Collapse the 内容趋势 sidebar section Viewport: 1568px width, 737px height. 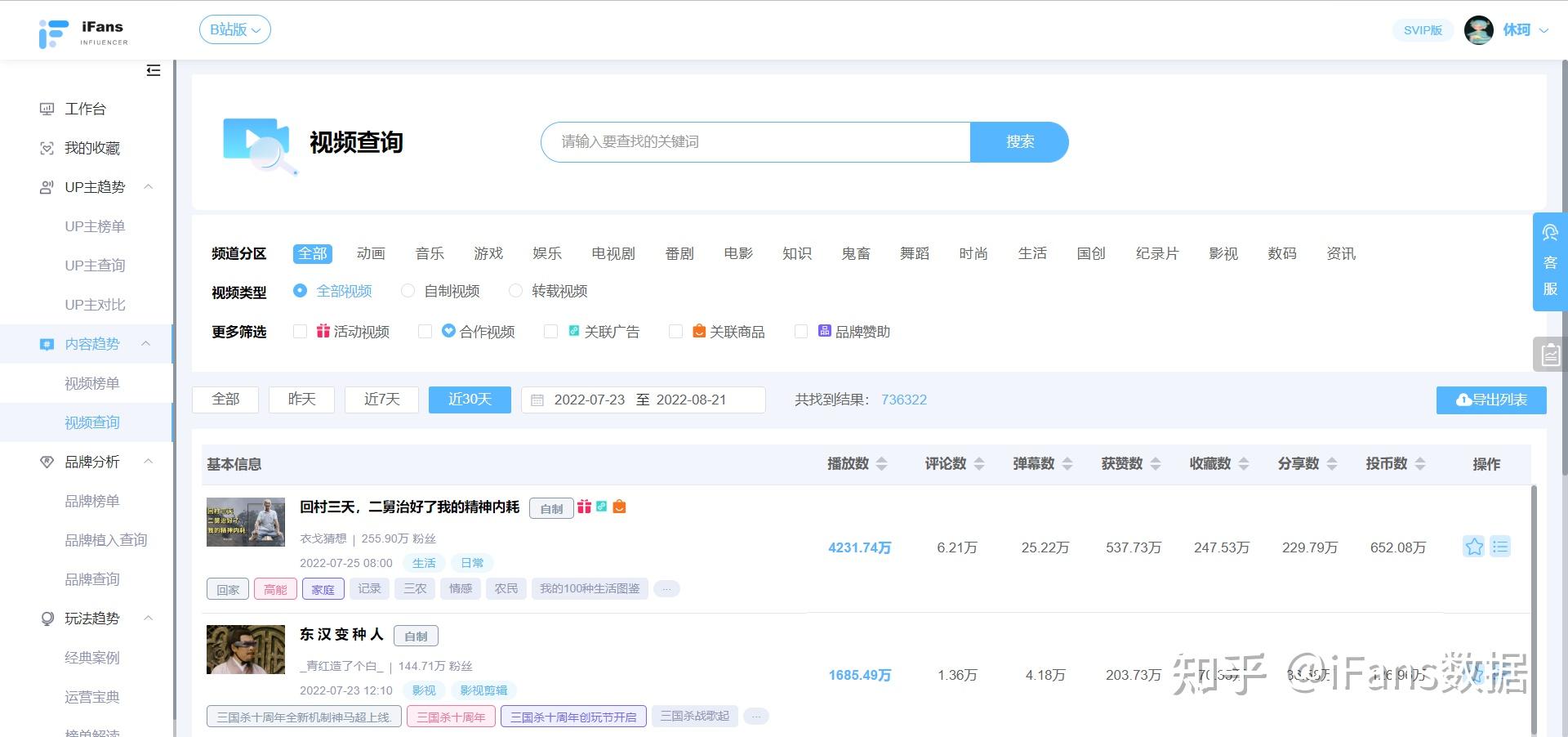[146, 344]
